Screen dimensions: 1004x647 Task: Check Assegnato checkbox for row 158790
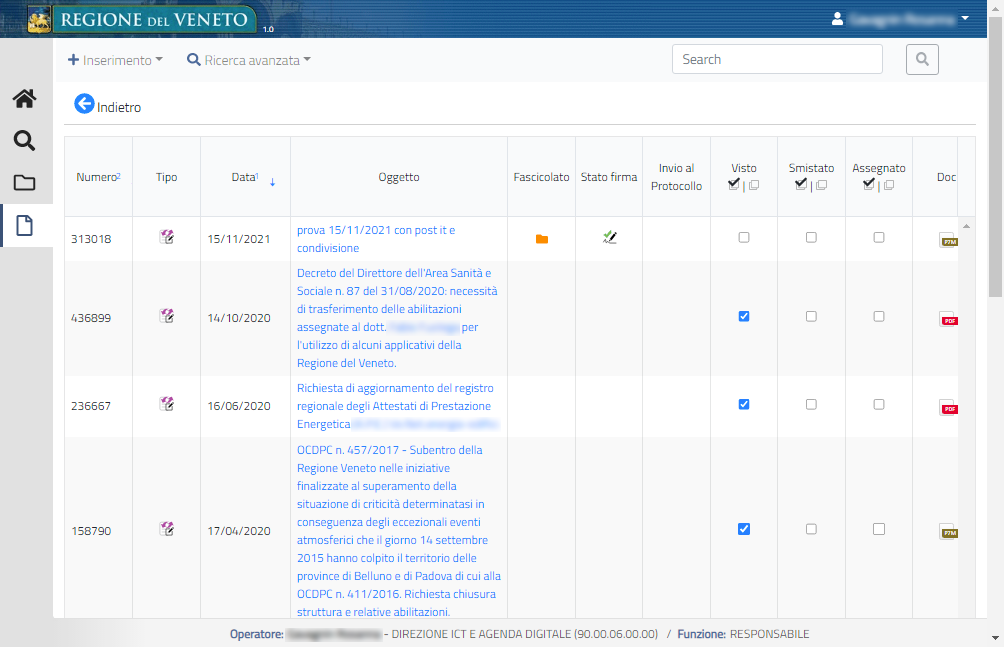coord(879,528)
